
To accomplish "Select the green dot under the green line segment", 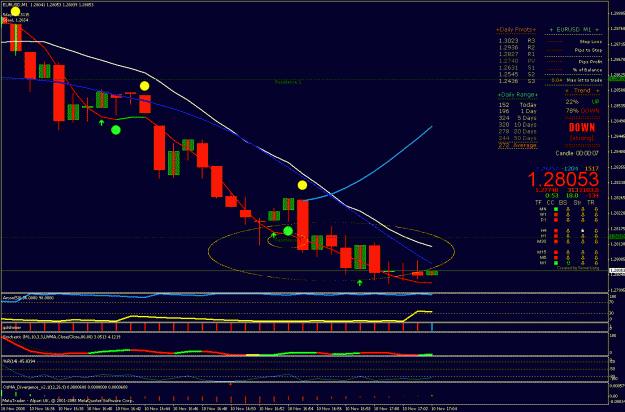I will [x=116, y=130].
